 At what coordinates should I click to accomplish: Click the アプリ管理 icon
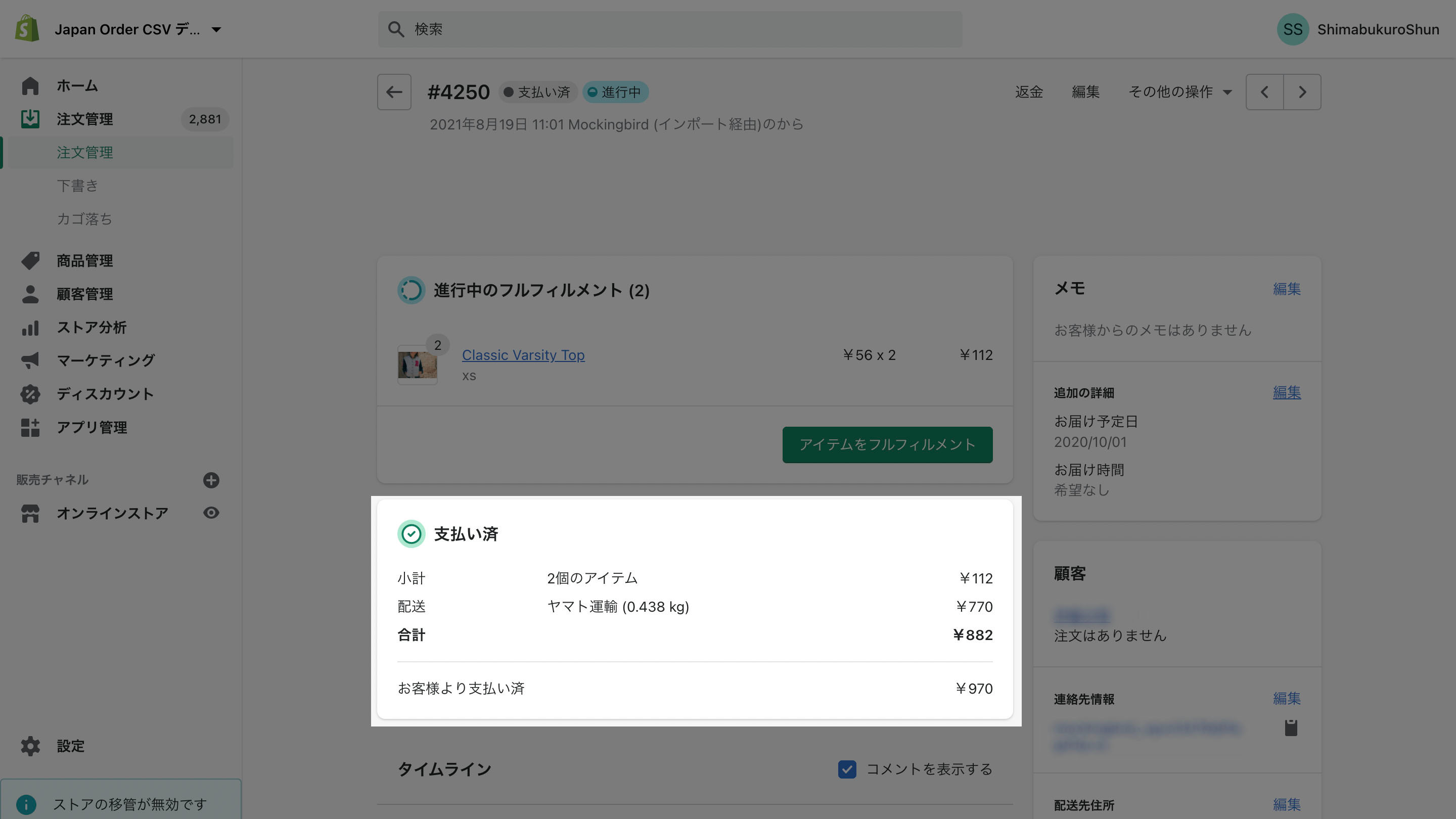coord(30,428)
